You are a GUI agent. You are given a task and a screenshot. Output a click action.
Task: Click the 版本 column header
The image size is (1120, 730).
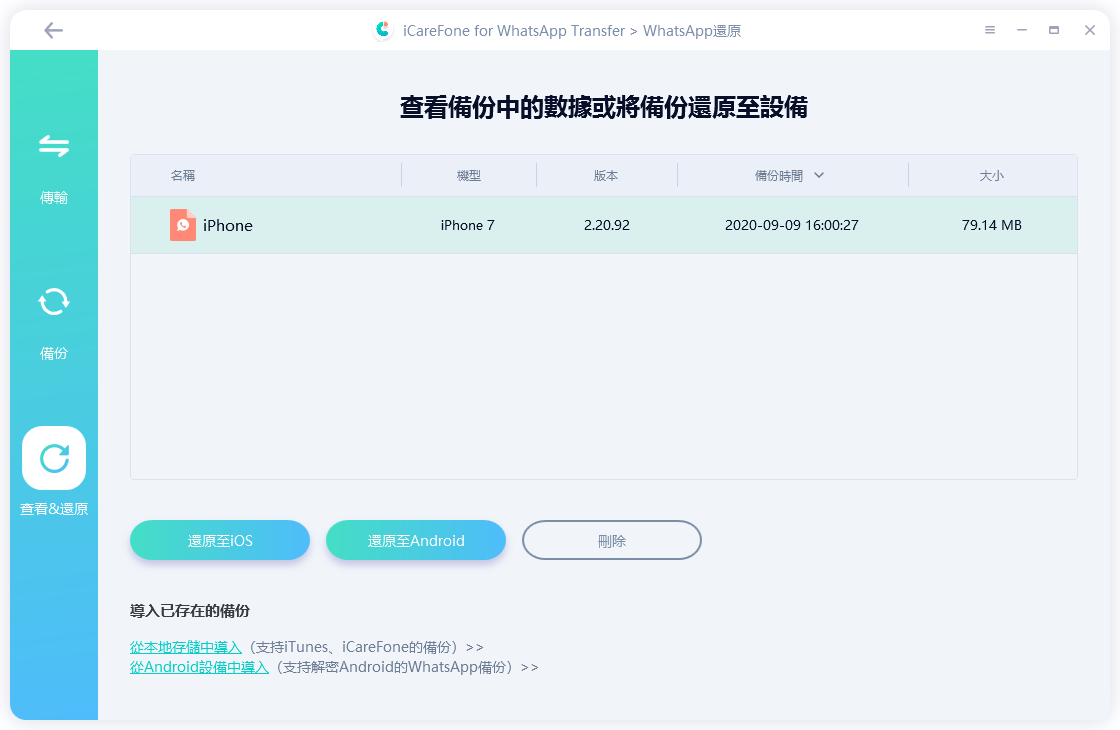[606, 175]
